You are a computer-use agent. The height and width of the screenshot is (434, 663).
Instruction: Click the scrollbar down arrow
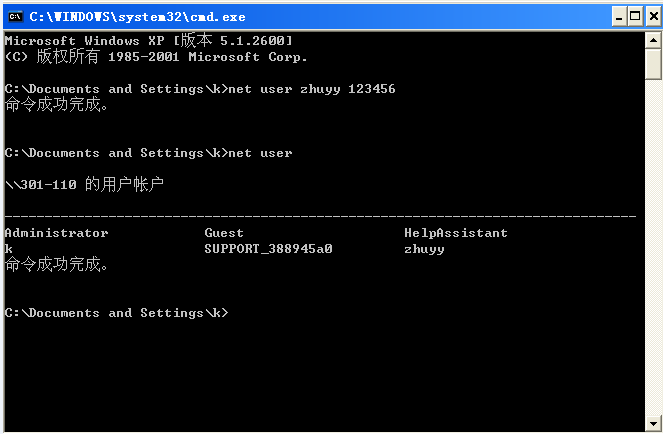coord(653,423)
